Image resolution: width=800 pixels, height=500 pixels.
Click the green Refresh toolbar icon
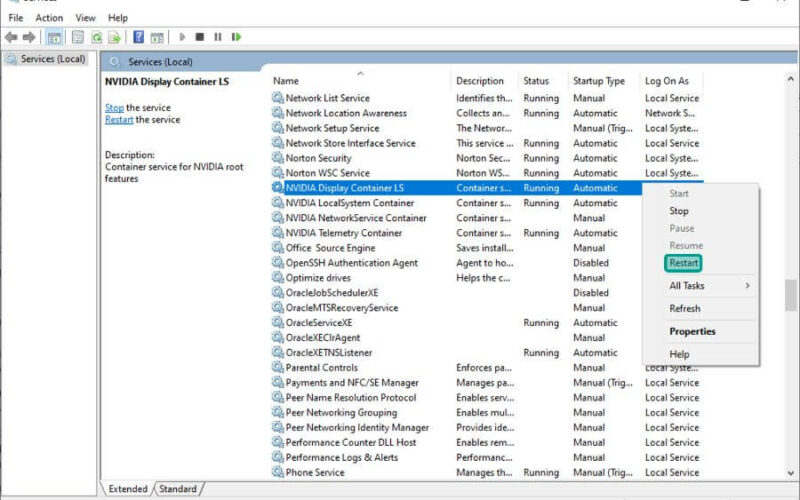click(x=96, y=37)
